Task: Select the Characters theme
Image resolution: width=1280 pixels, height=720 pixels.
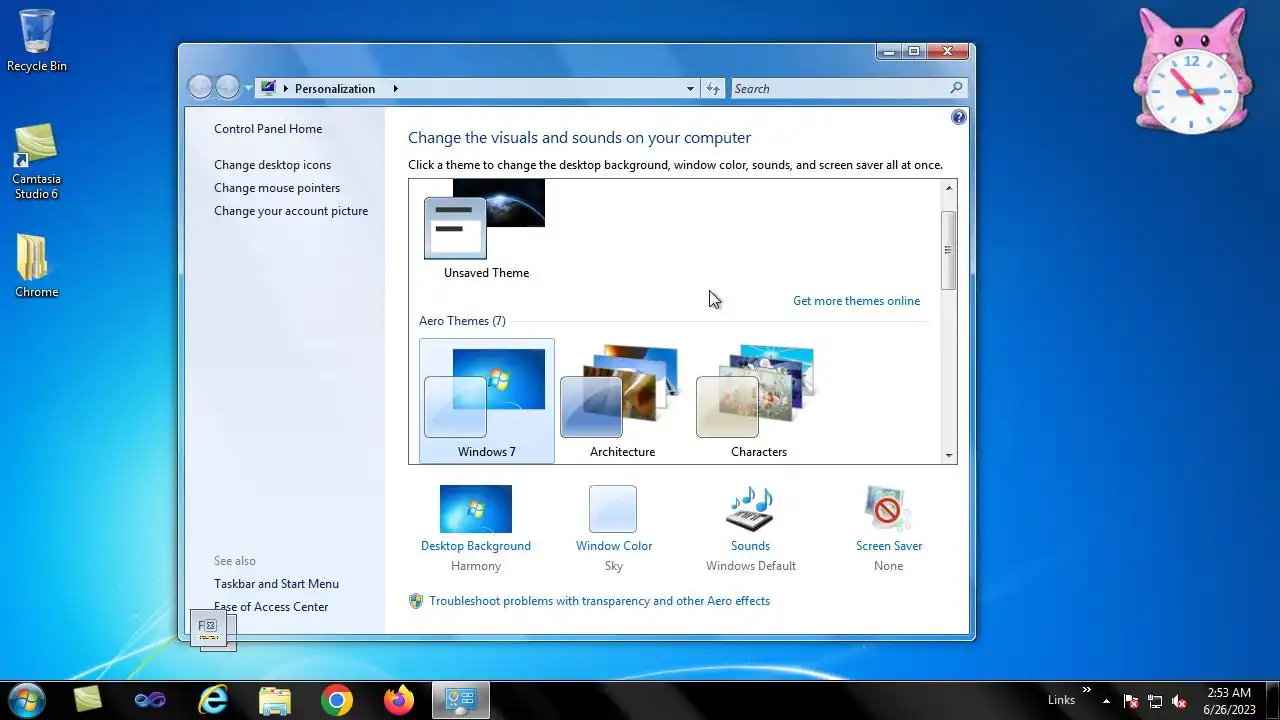Action: (758, 401)
